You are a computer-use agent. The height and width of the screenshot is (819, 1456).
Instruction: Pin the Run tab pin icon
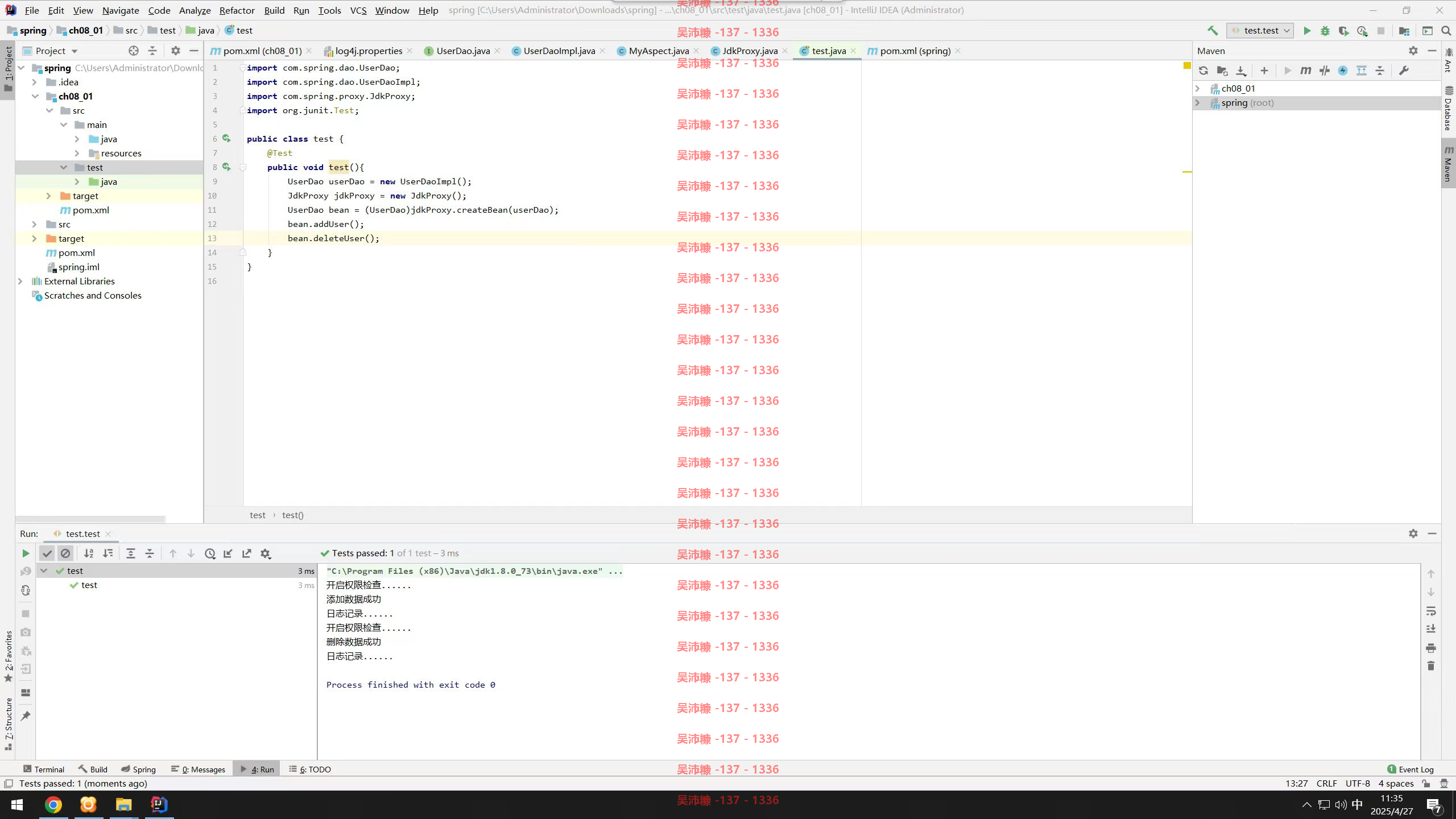(26, 716)
